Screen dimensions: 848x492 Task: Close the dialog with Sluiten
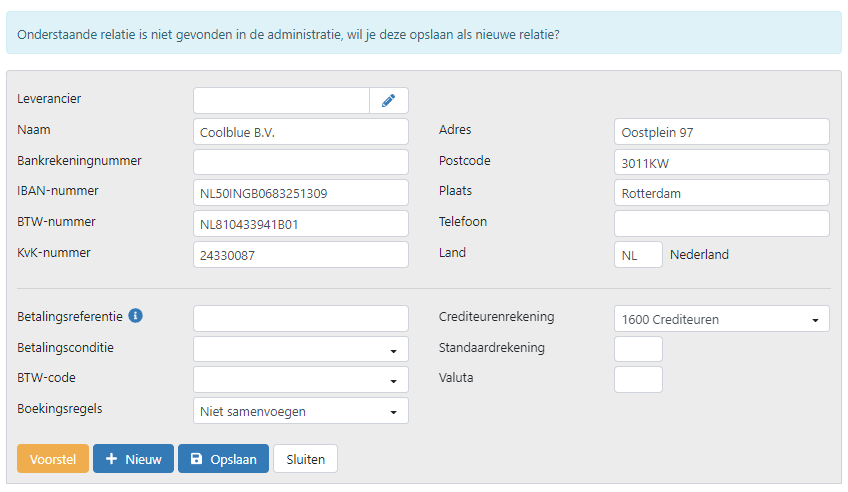(x=306, y=459)
